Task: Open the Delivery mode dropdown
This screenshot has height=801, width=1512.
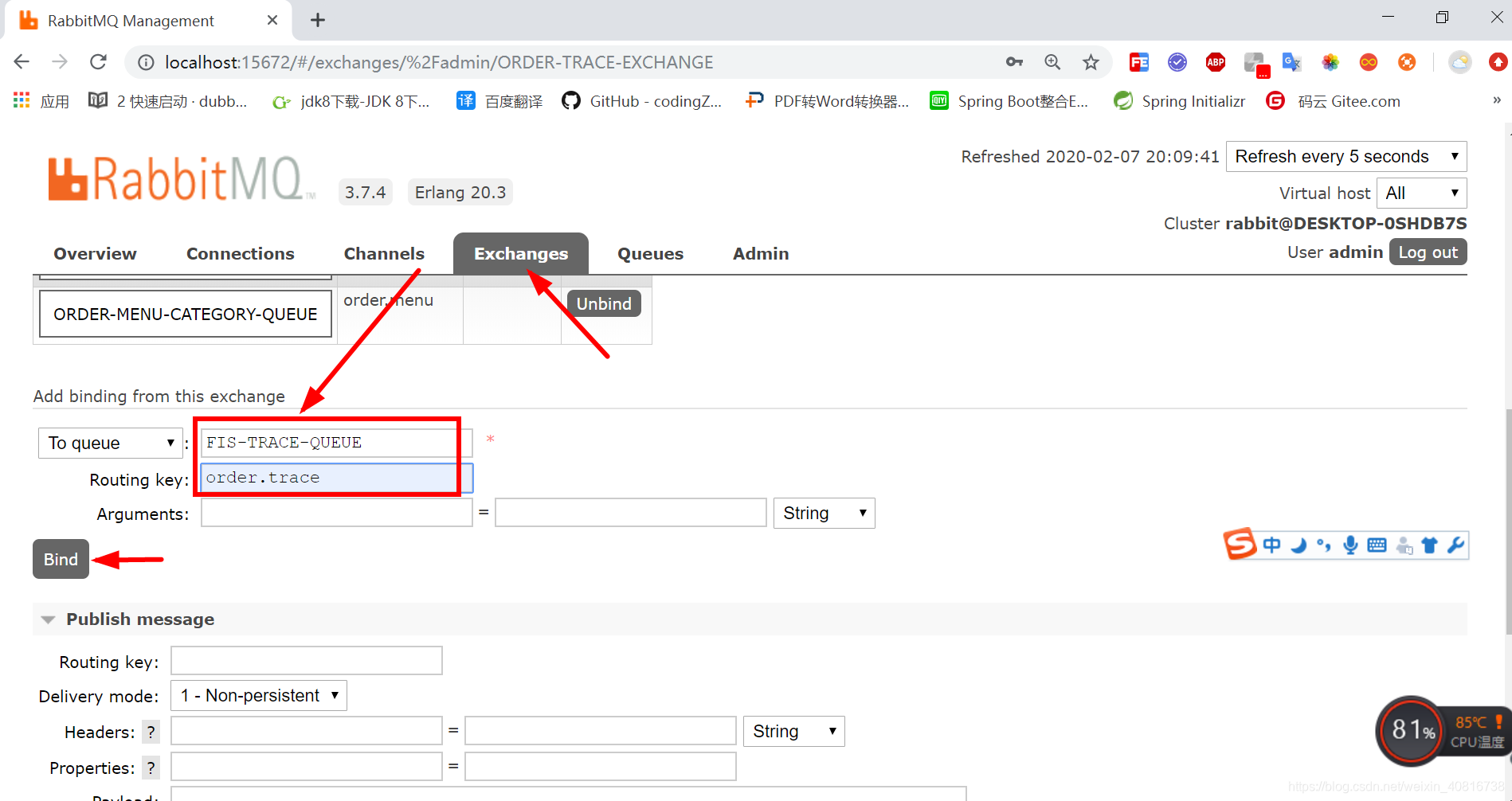Action: [x=259, y=696]
